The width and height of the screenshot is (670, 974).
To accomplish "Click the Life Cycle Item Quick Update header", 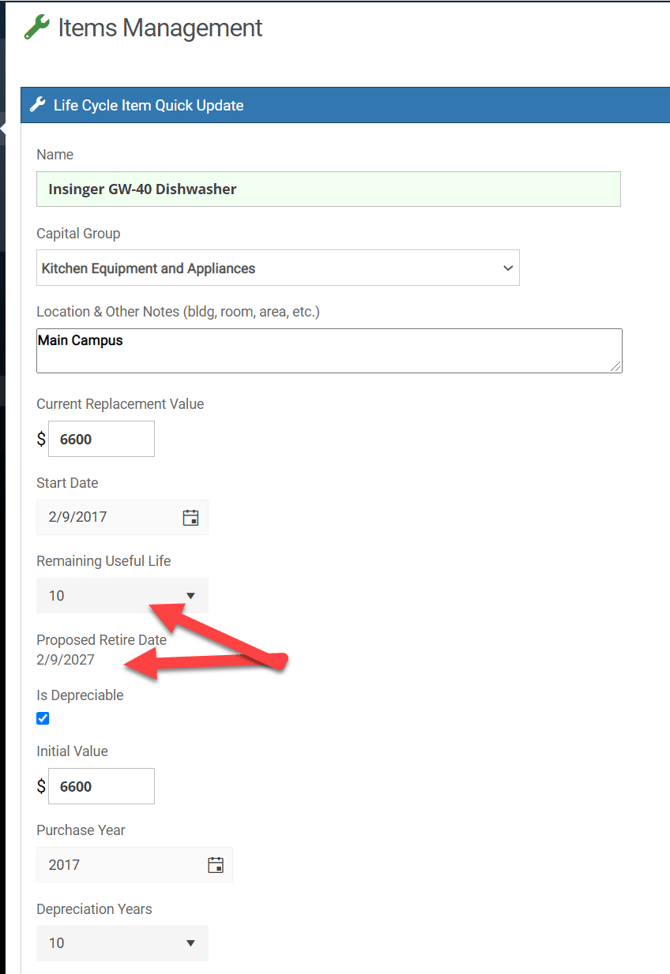I will [x=148, y=105].
